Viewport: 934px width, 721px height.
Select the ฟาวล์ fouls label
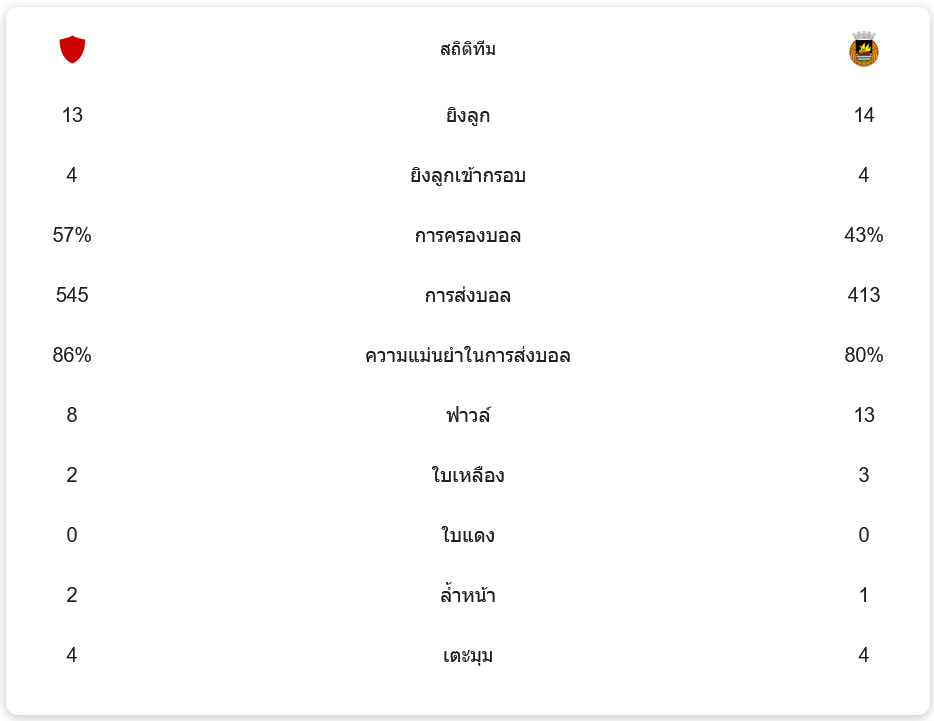tap(468, 416)
